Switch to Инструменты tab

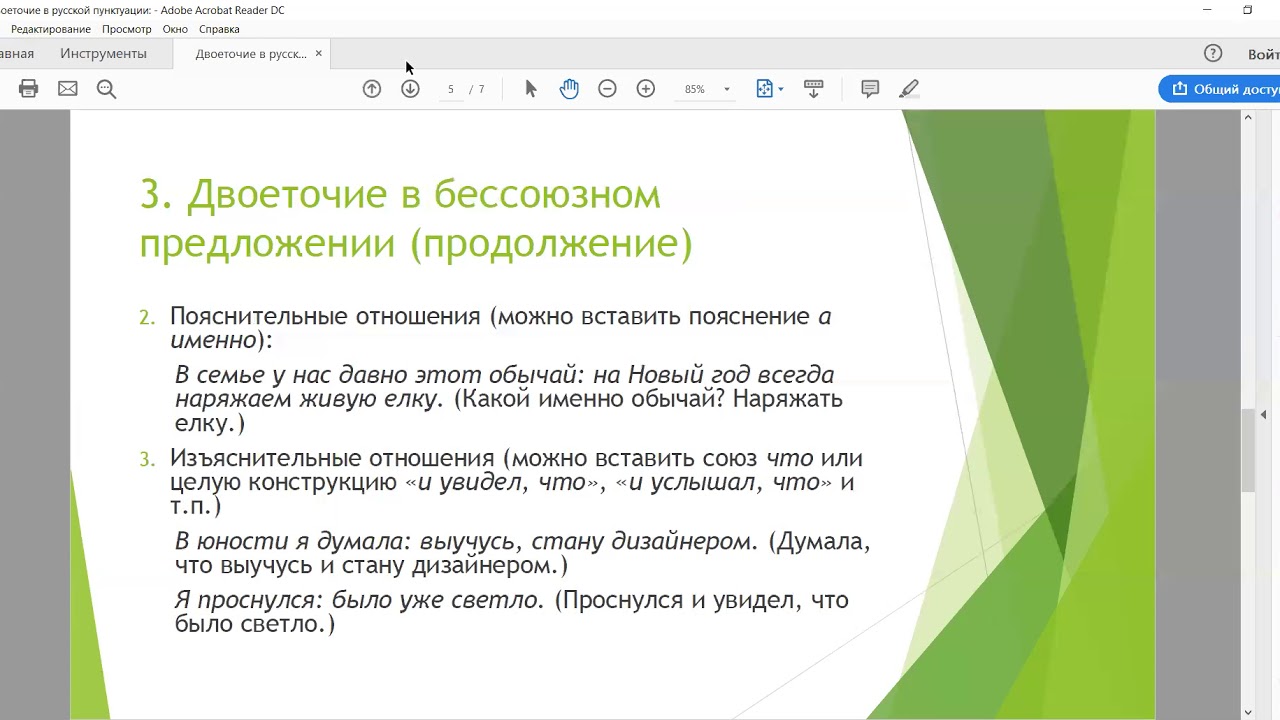(x=103, y=54)
